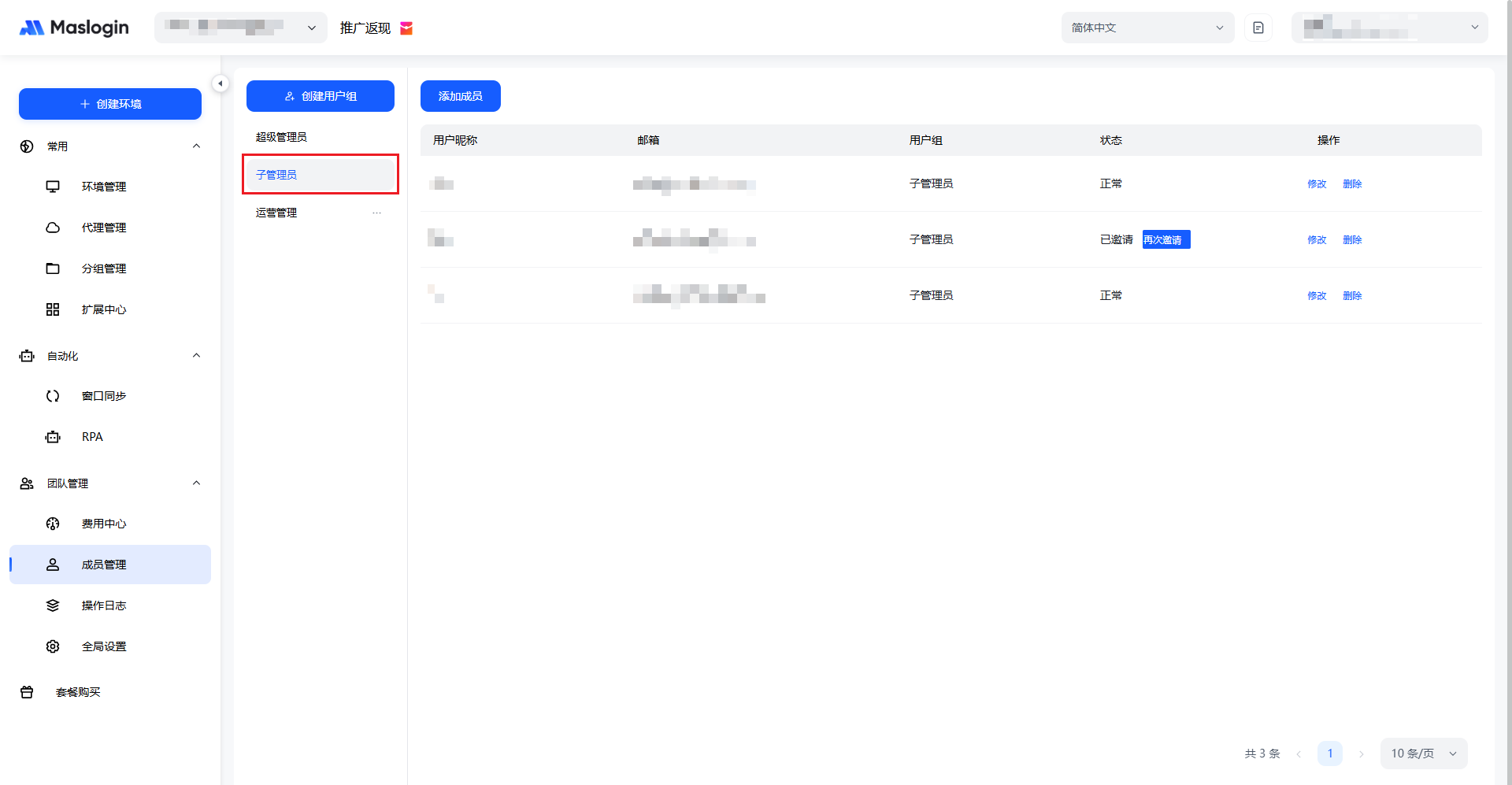Click the 全局设置 gear icon
Image resolution: width=1512 pixels, height=785 pixels.
click(x=53, y=646)
